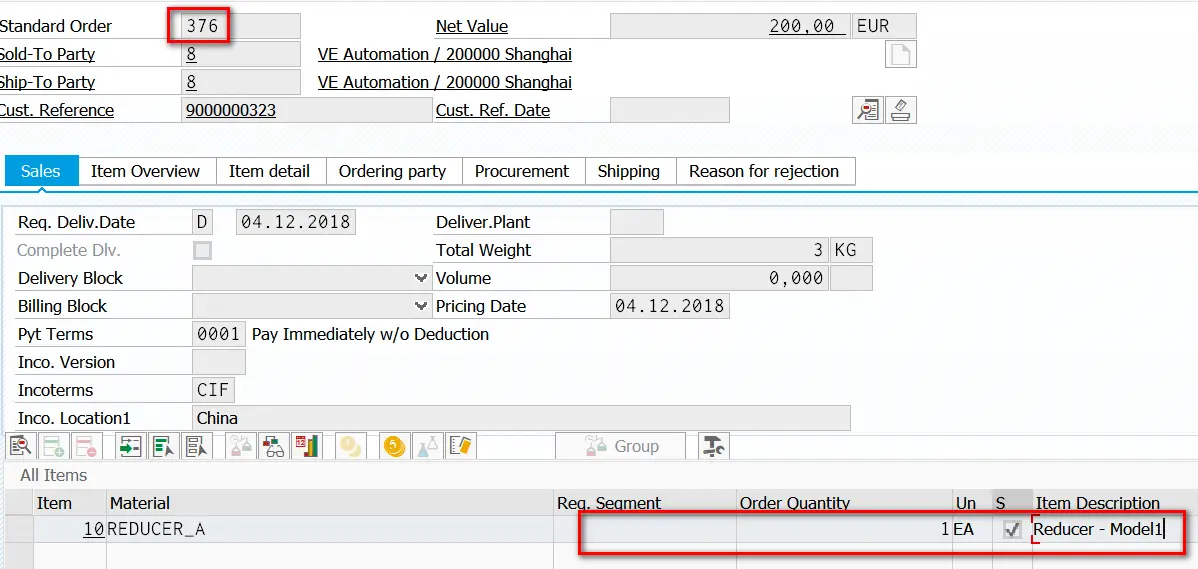The width and height of the screenshot is (1198, 569).
Task: Click the empty Inco. Version field
Action: point(219,362)
